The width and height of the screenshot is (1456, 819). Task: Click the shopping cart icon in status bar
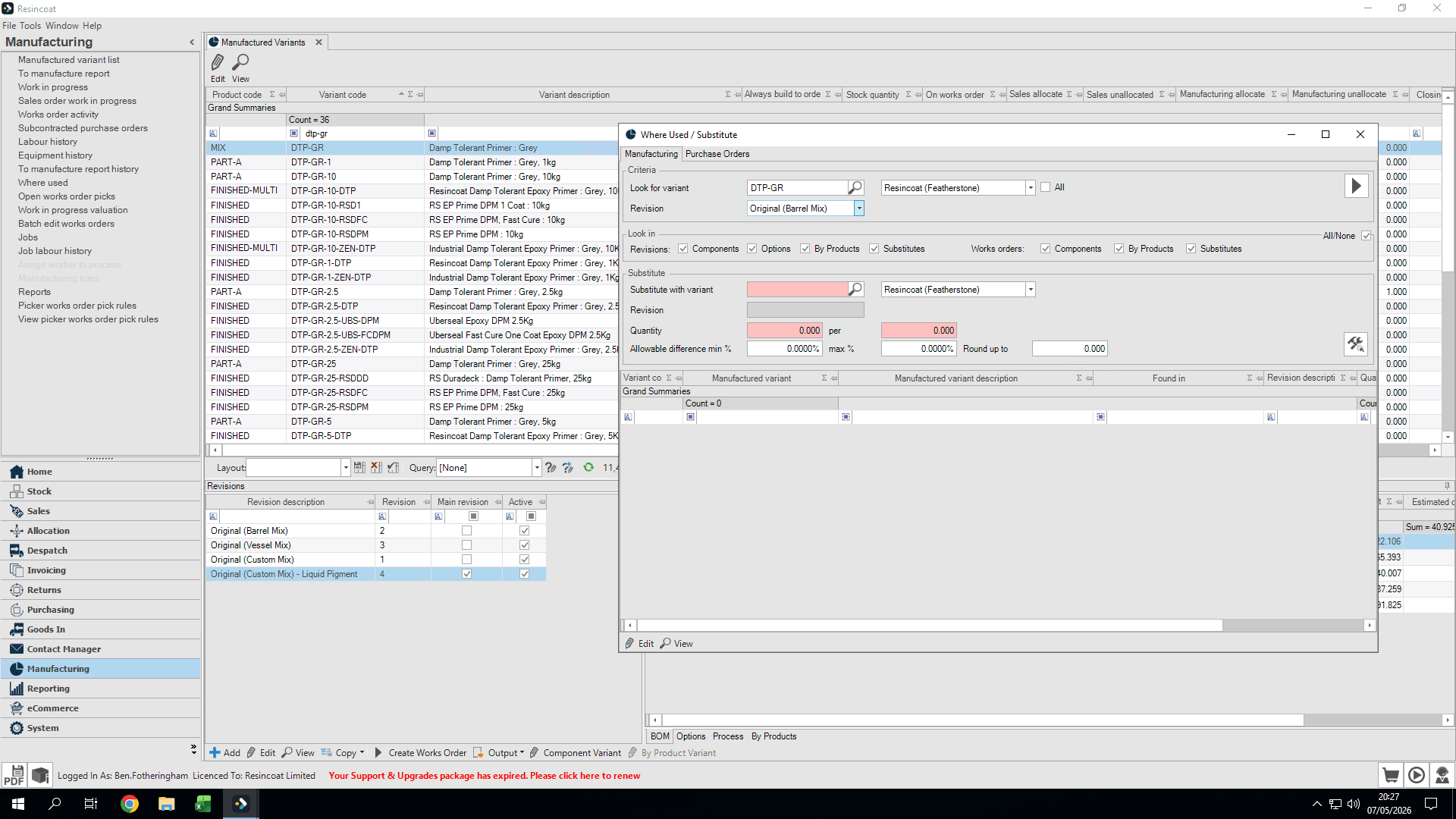pos(1391,775)
